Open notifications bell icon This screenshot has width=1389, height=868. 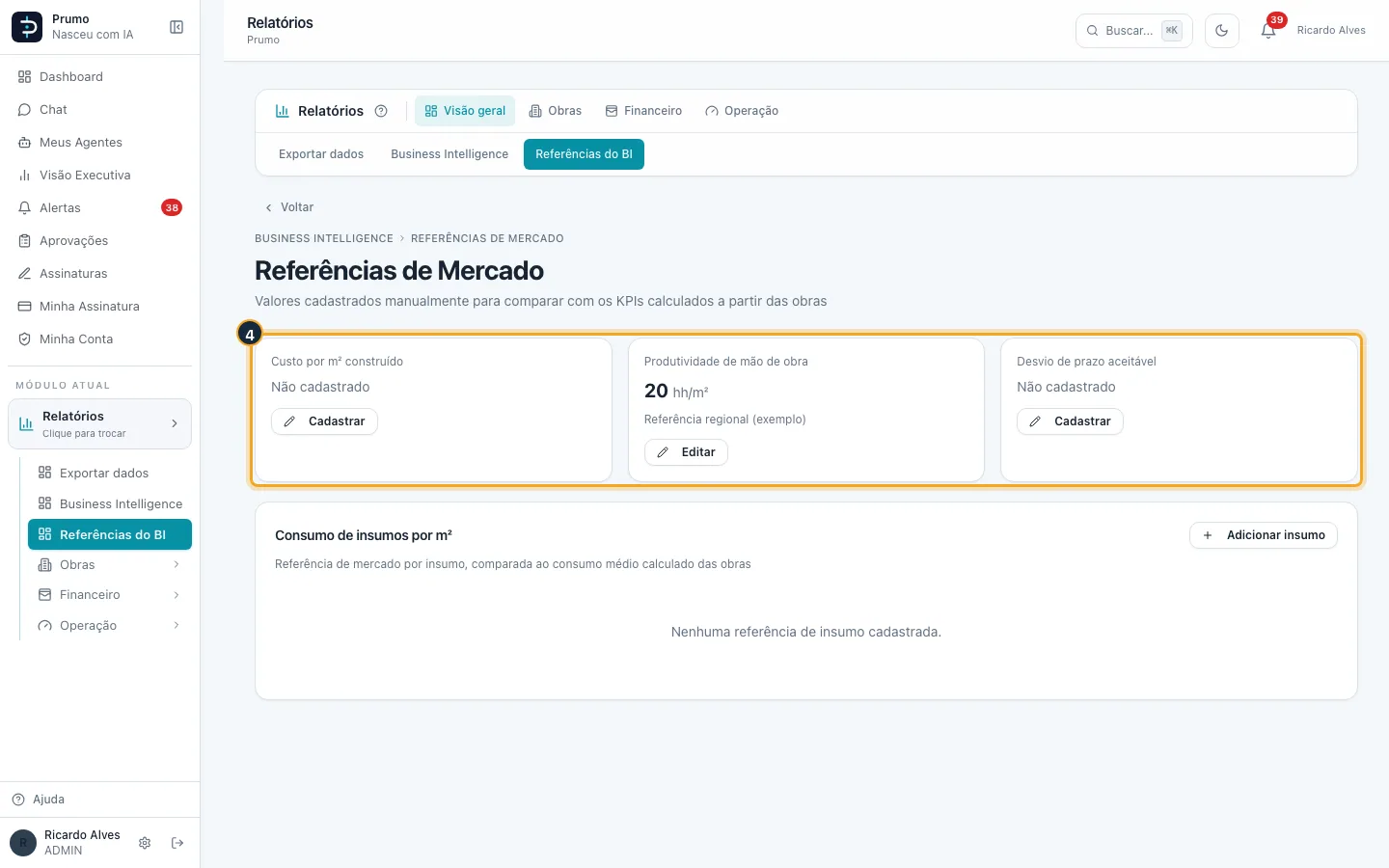pos(1268,31)
